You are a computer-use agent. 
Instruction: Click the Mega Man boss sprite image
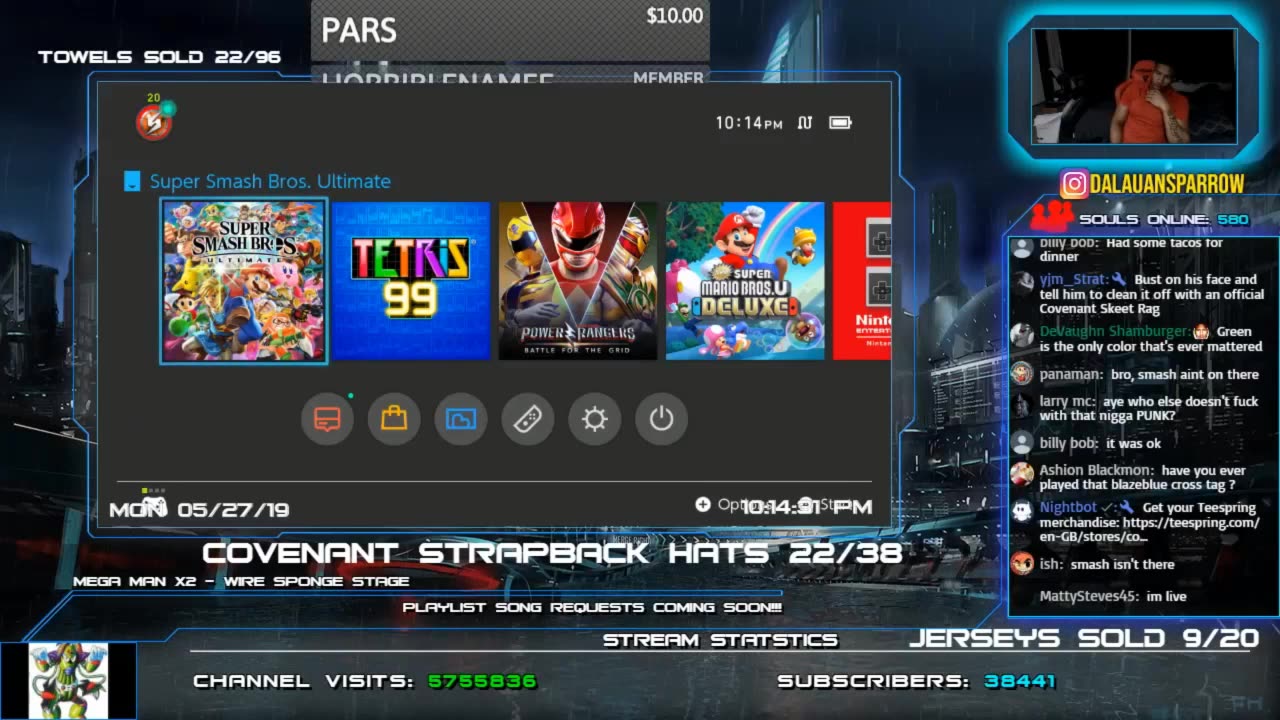[68, 681]
